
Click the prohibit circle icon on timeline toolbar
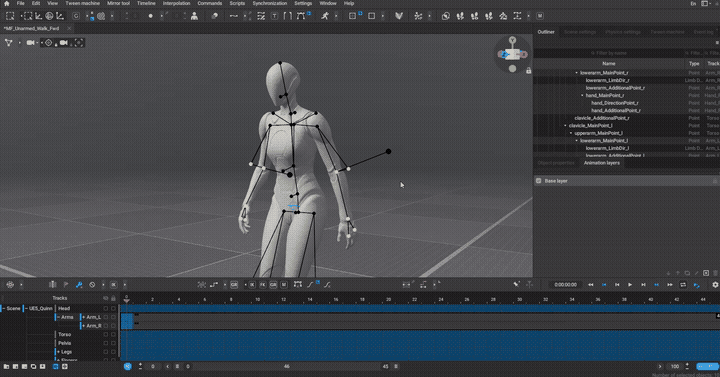pos(92,285)
